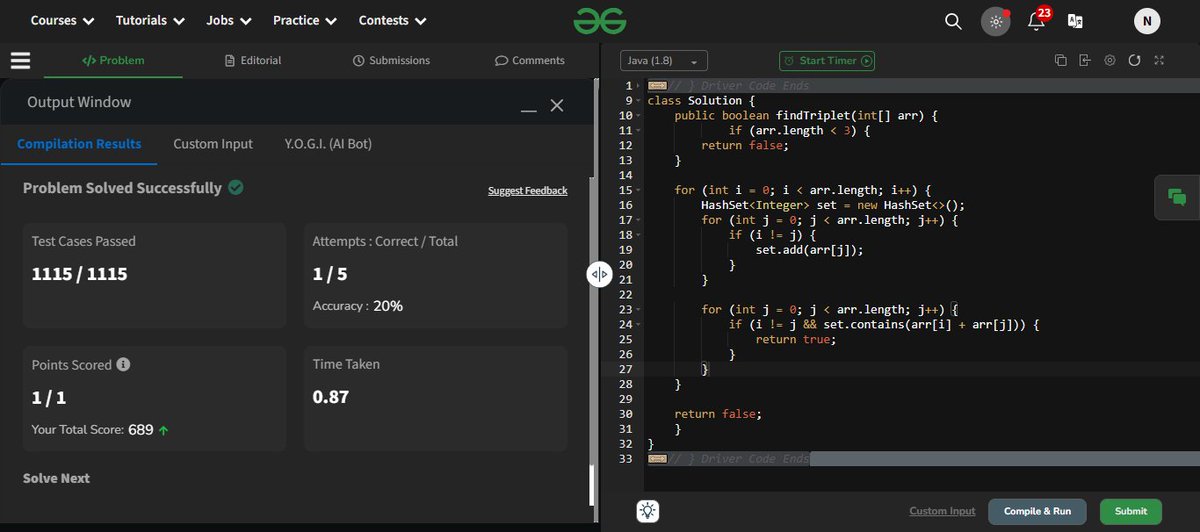Click the output window scrollbar
Image resolution: width=1200 pixels, height=532 pixels.
coord(592,484)
